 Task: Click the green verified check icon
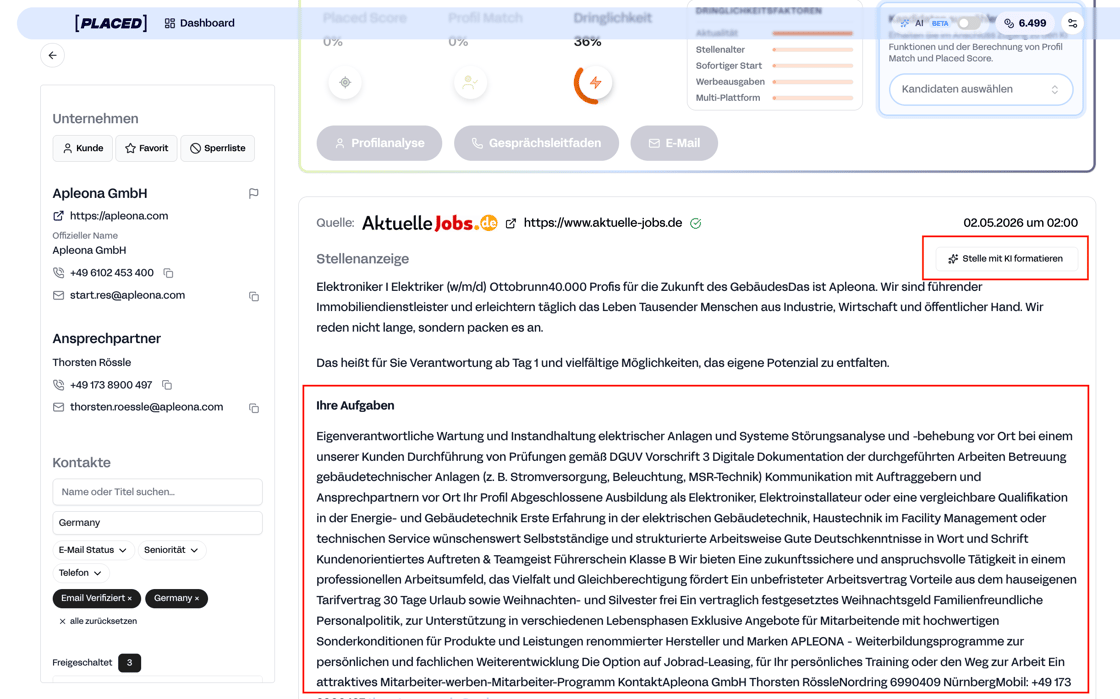click(696, 223)
